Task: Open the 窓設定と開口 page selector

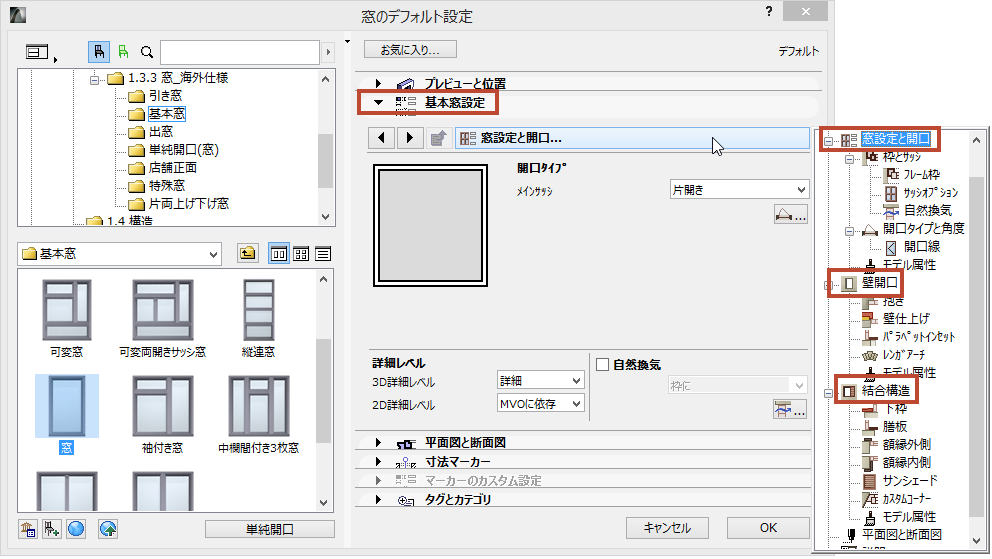Action: [x=632, y=138]
